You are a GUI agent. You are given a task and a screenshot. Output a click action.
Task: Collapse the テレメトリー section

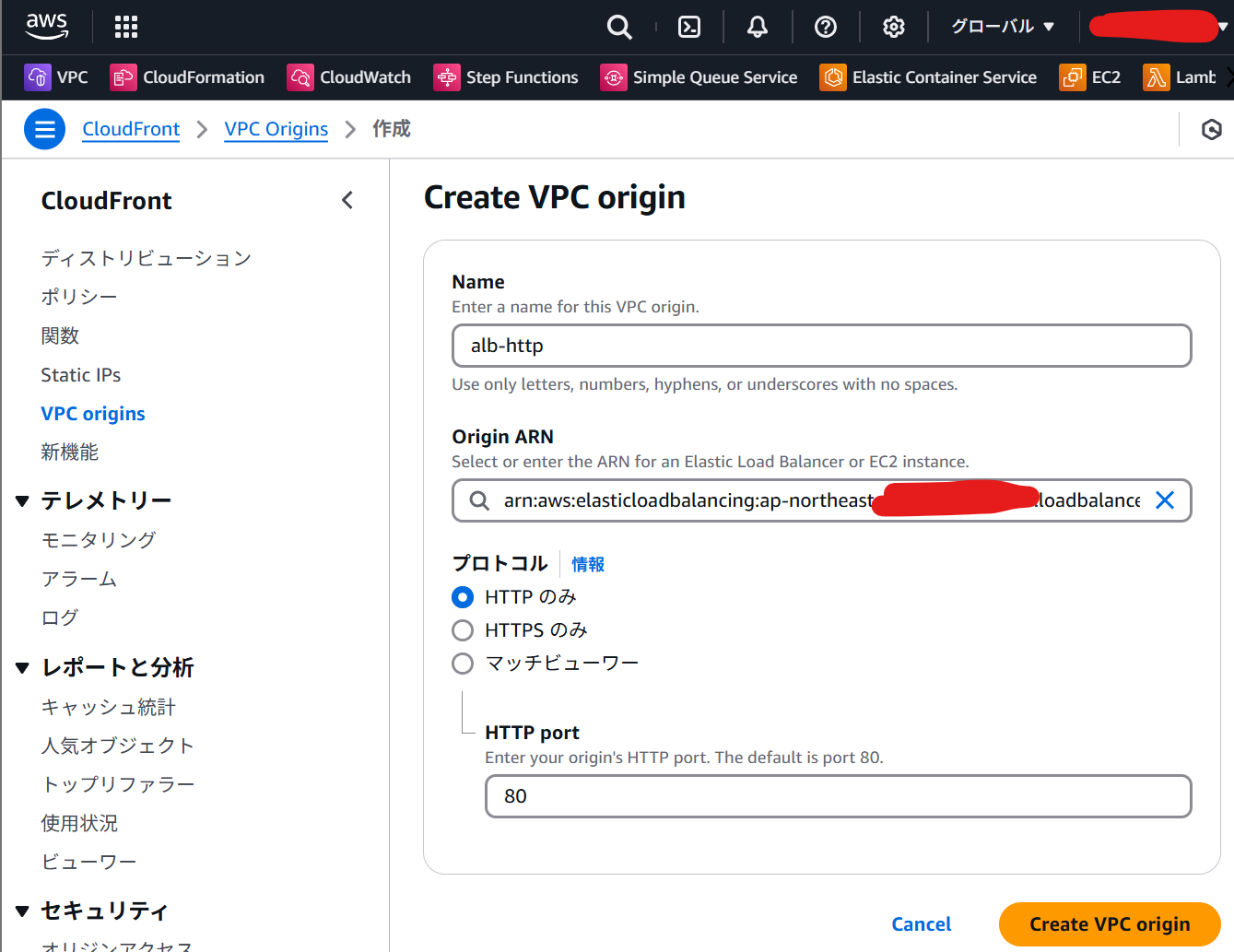click(22, 501)
